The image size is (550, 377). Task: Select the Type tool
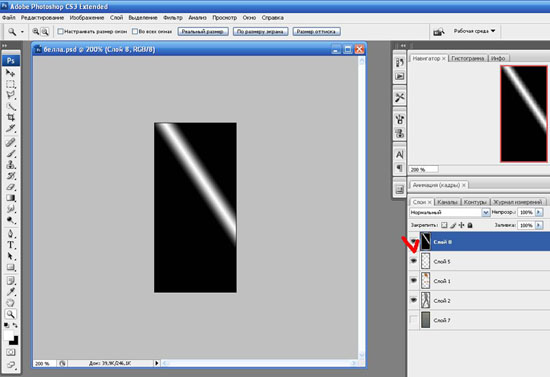click(x=11, y=245)
